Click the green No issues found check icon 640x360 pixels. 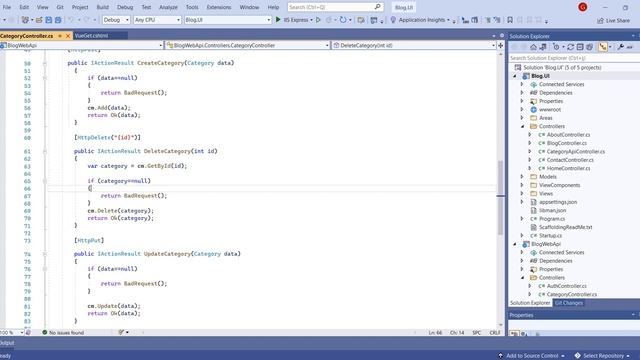(45, 332)
